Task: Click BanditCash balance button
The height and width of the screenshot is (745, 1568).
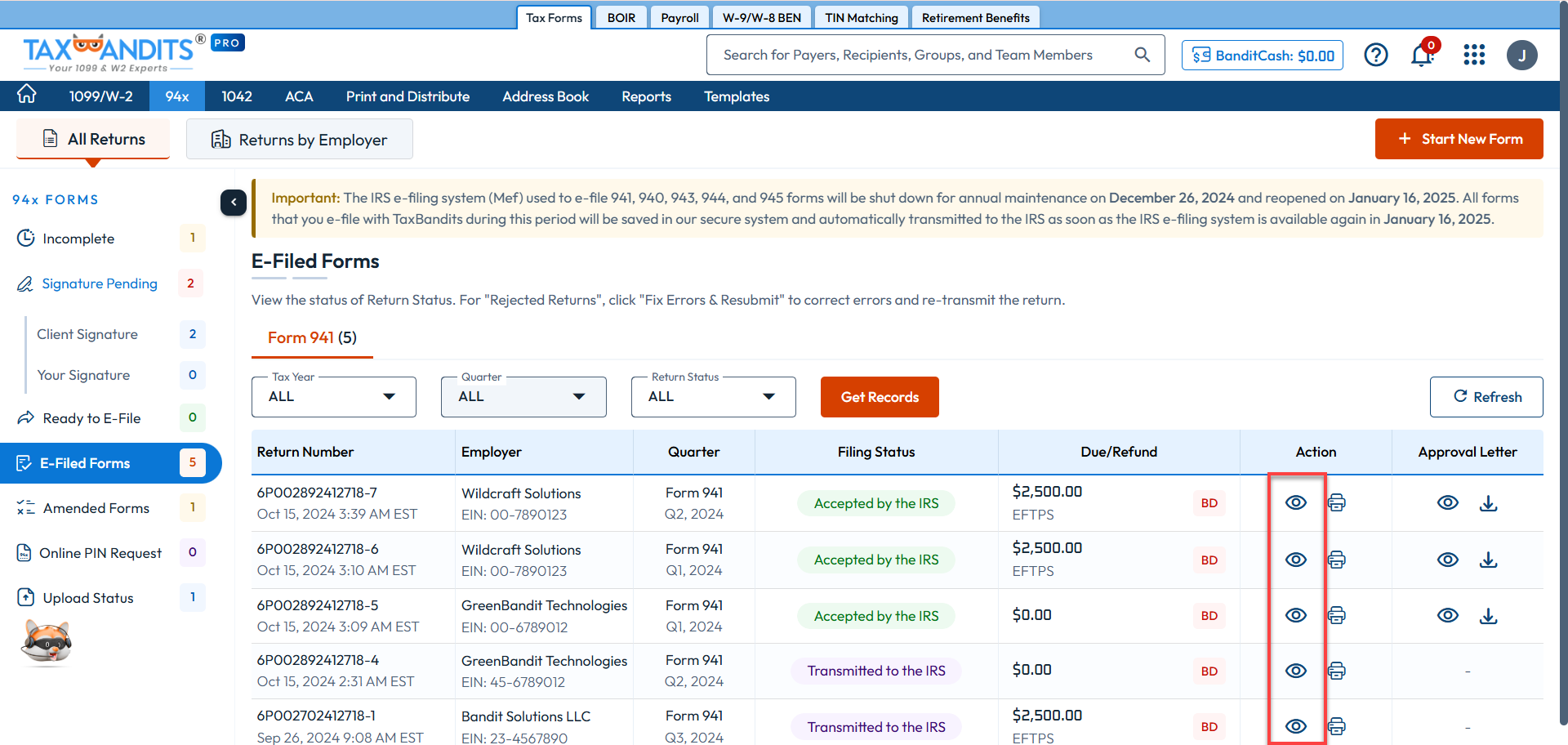Action: tap(1263, 56)
